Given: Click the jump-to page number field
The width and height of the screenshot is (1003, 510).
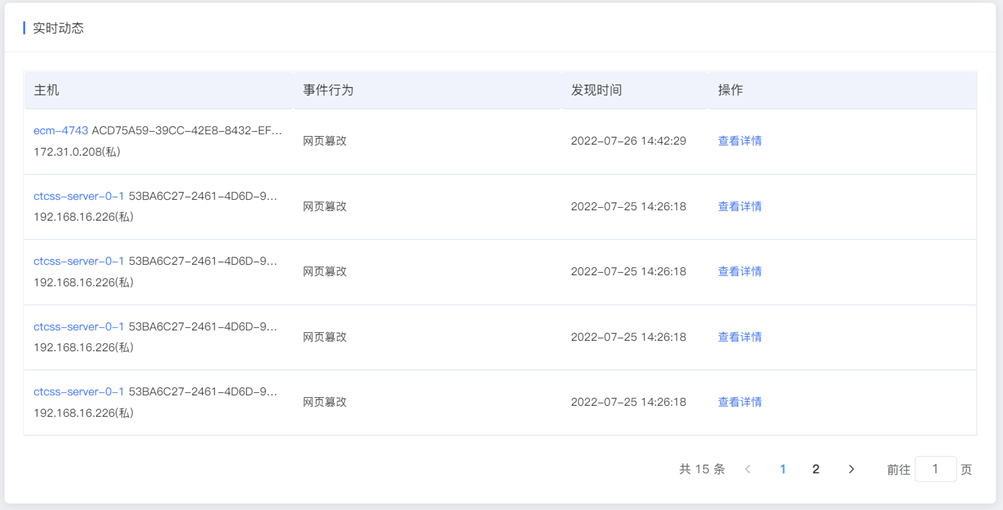Looking at the screenshot, I should [x=935, y=469].
